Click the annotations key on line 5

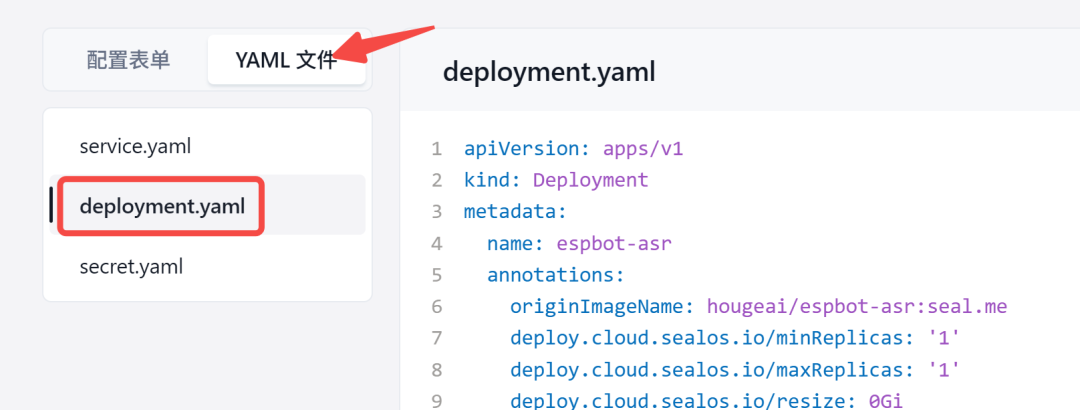[555, 275]
